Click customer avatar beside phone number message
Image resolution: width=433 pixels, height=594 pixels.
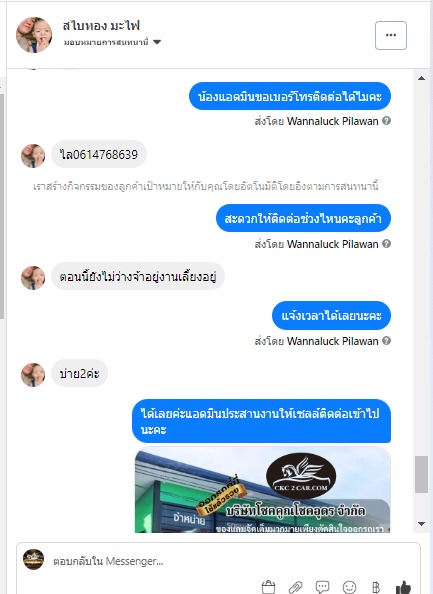(33, 156)
